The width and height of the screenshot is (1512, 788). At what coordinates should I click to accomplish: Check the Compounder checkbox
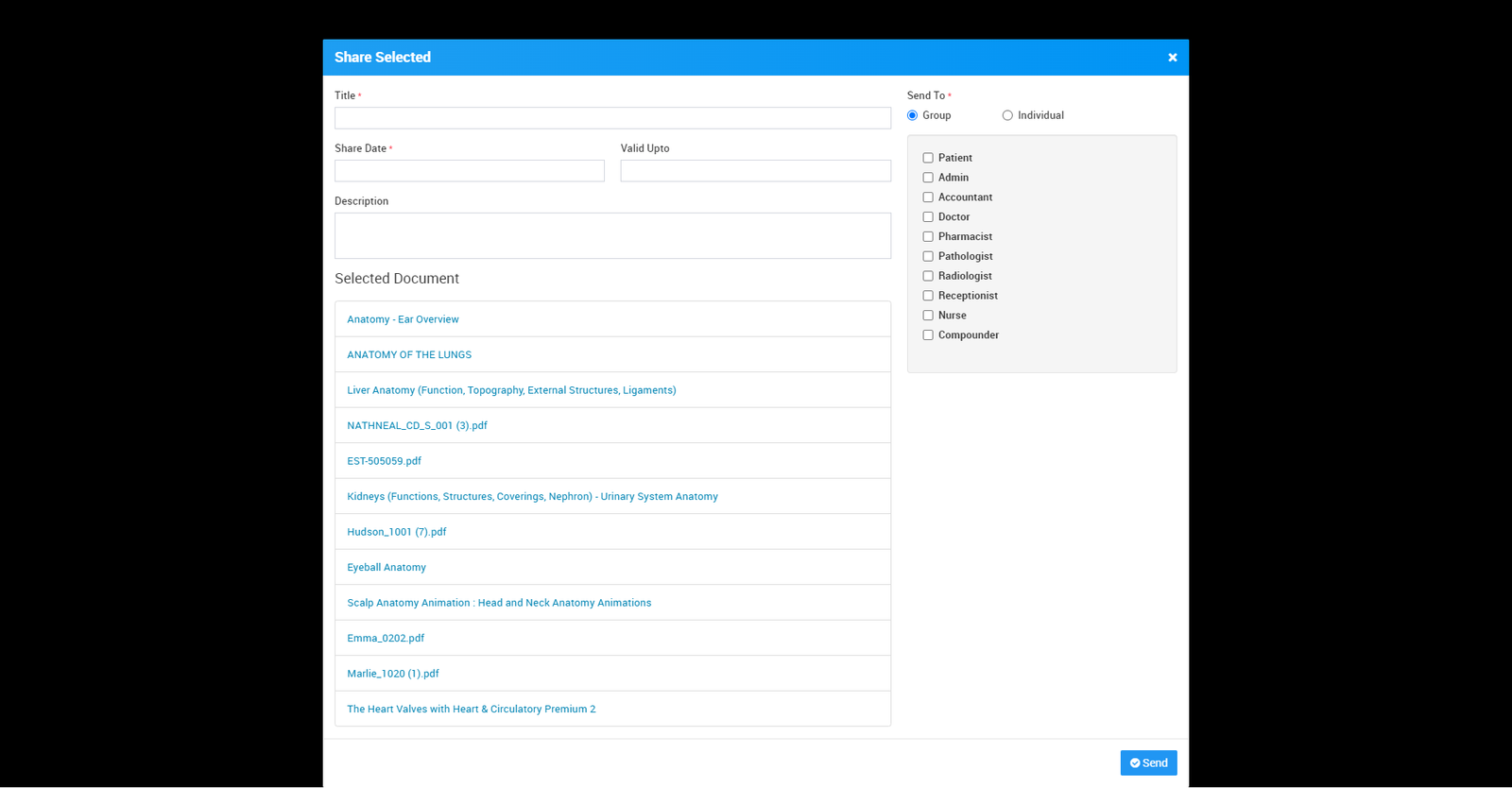click(x=928, y=335)
